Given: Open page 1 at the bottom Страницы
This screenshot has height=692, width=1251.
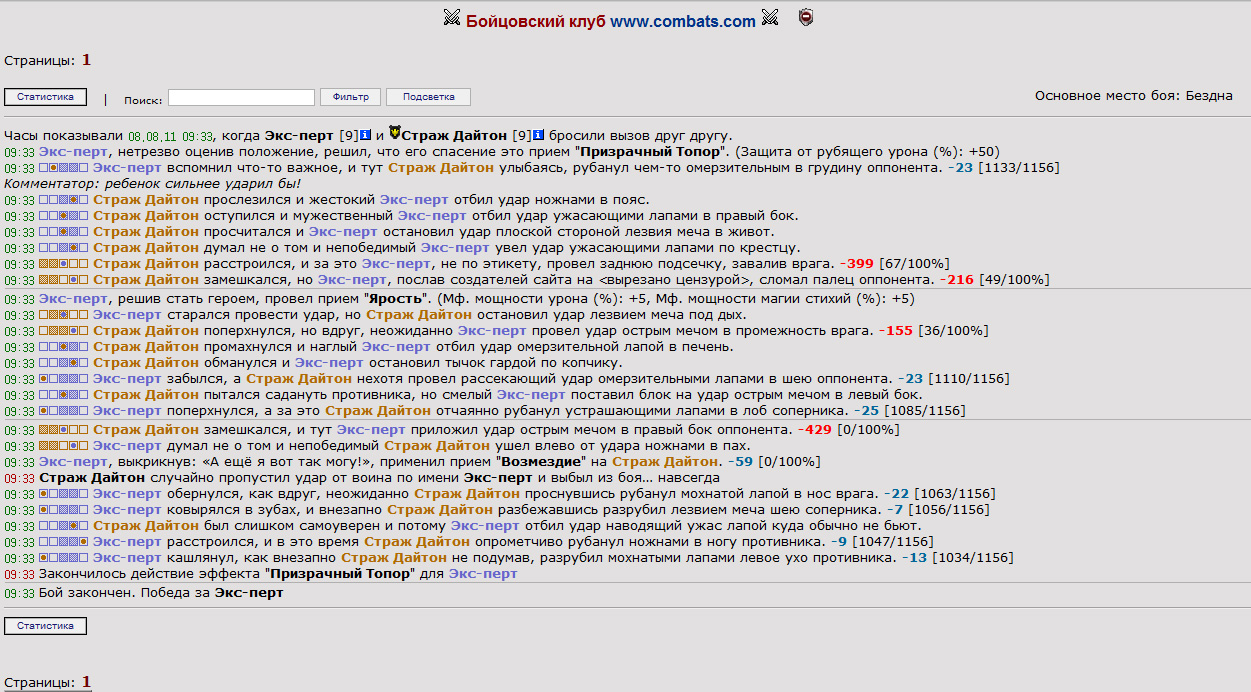Looking at the screenshot, I should coord(86,682).
